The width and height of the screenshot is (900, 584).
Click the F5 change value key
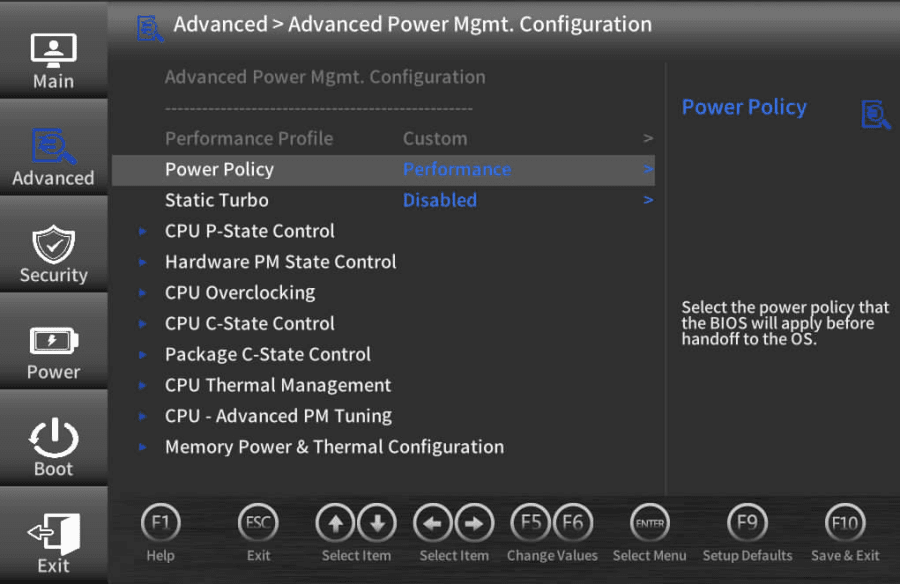[x=531, y=523]
